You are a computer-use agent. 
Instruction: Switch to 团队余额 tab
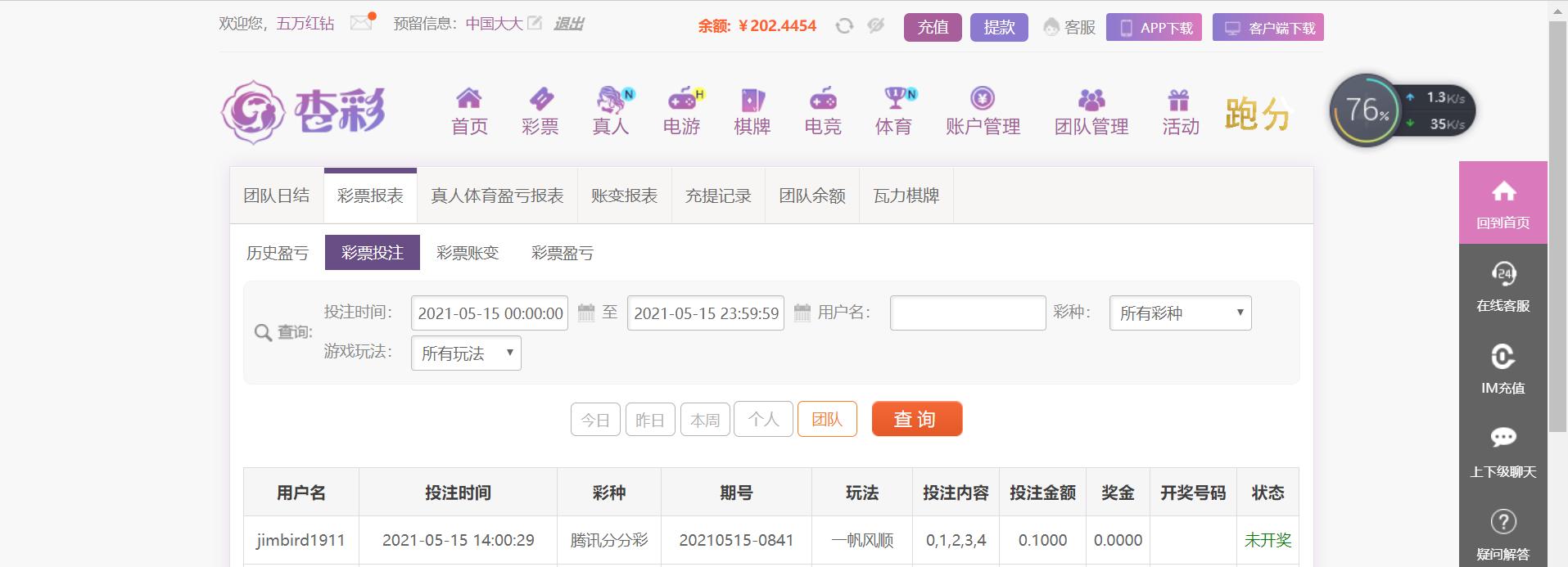[x=812, y=196]
